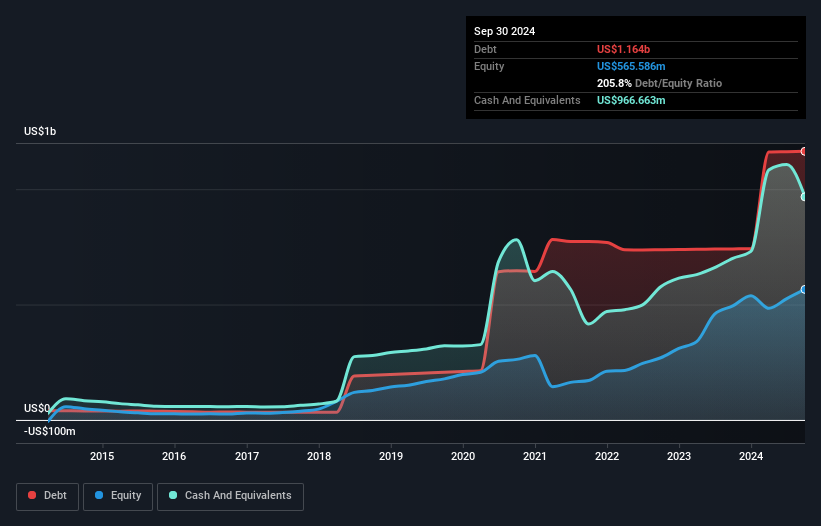The width and height of the screenshot is (821, 526).
Task: Click the US$0 y-axis label
Action: [37, 408]
